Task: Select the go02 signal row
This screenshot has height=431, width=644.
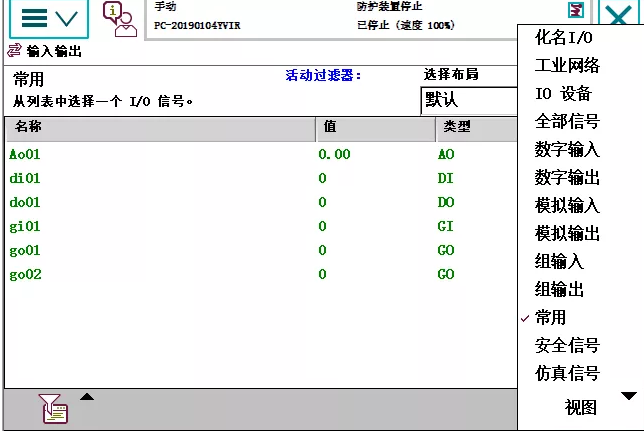Action: click(x=261, y=274)
